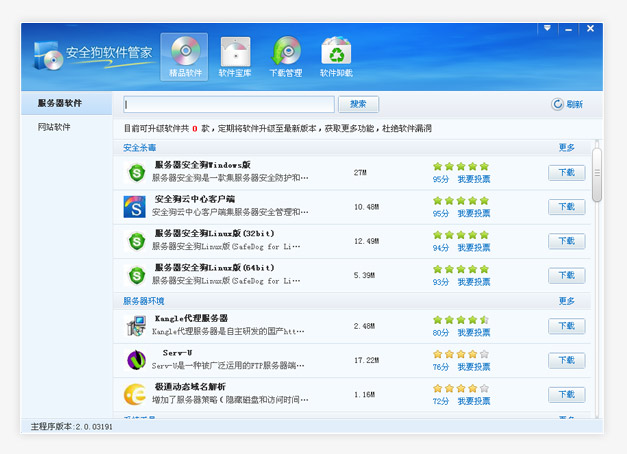Click the Serv-U app icon
627x454 pixels.
coord(135,360)
